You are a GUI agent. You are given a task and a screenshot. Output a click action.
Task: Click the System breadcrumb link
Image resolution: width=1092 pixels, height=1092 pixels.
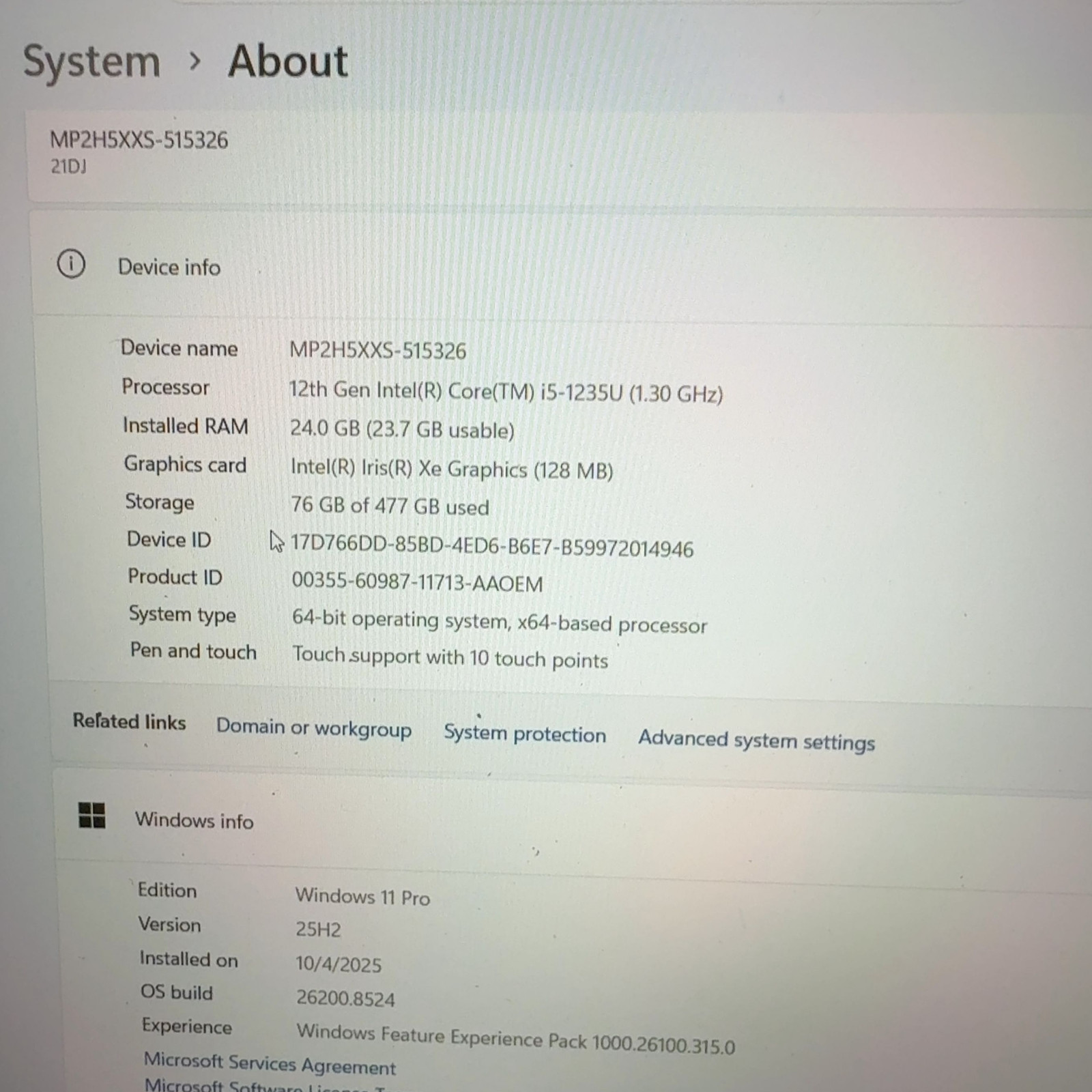coord(91,62)
